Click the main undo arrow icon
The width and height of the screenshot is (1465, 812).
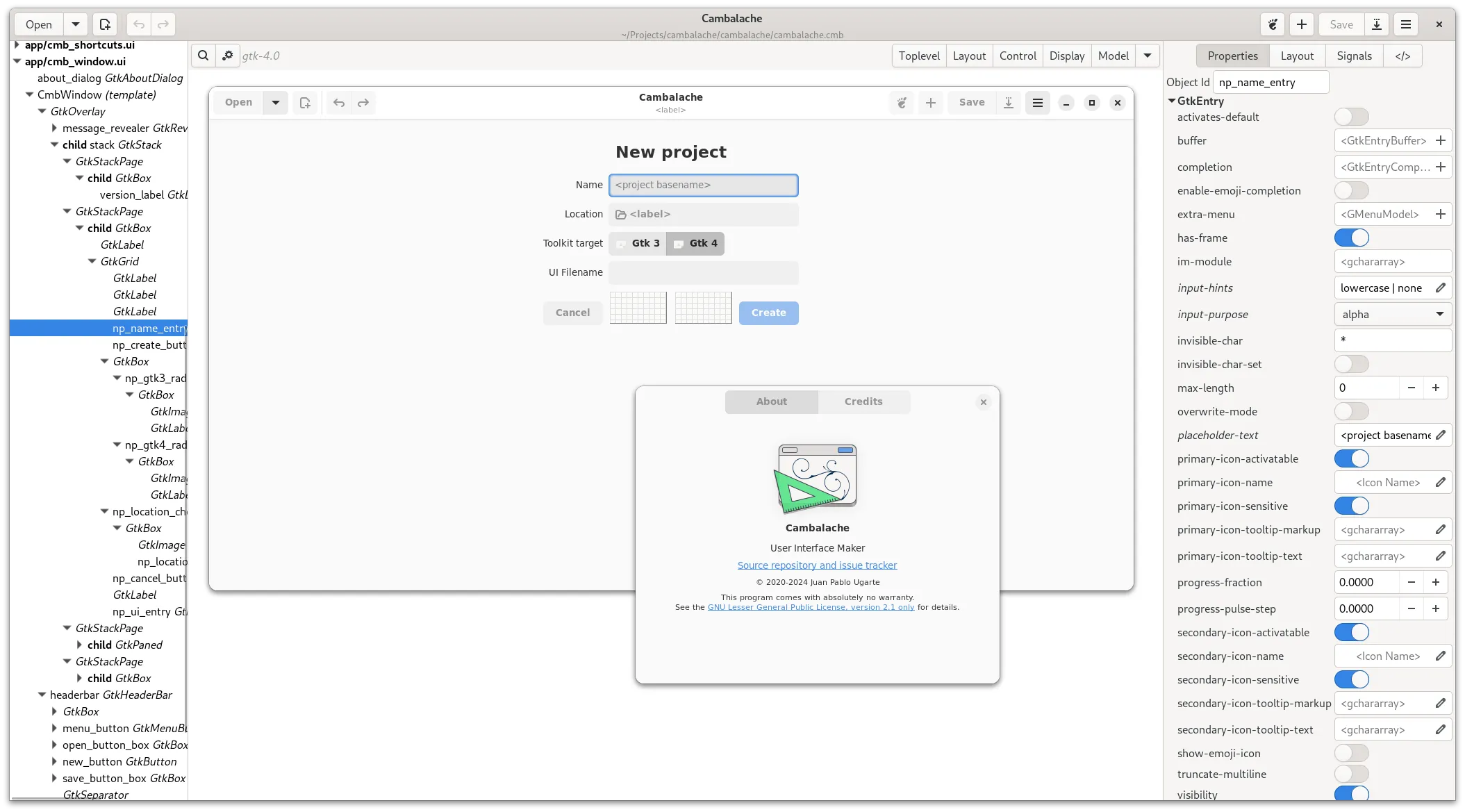(139, 24)
